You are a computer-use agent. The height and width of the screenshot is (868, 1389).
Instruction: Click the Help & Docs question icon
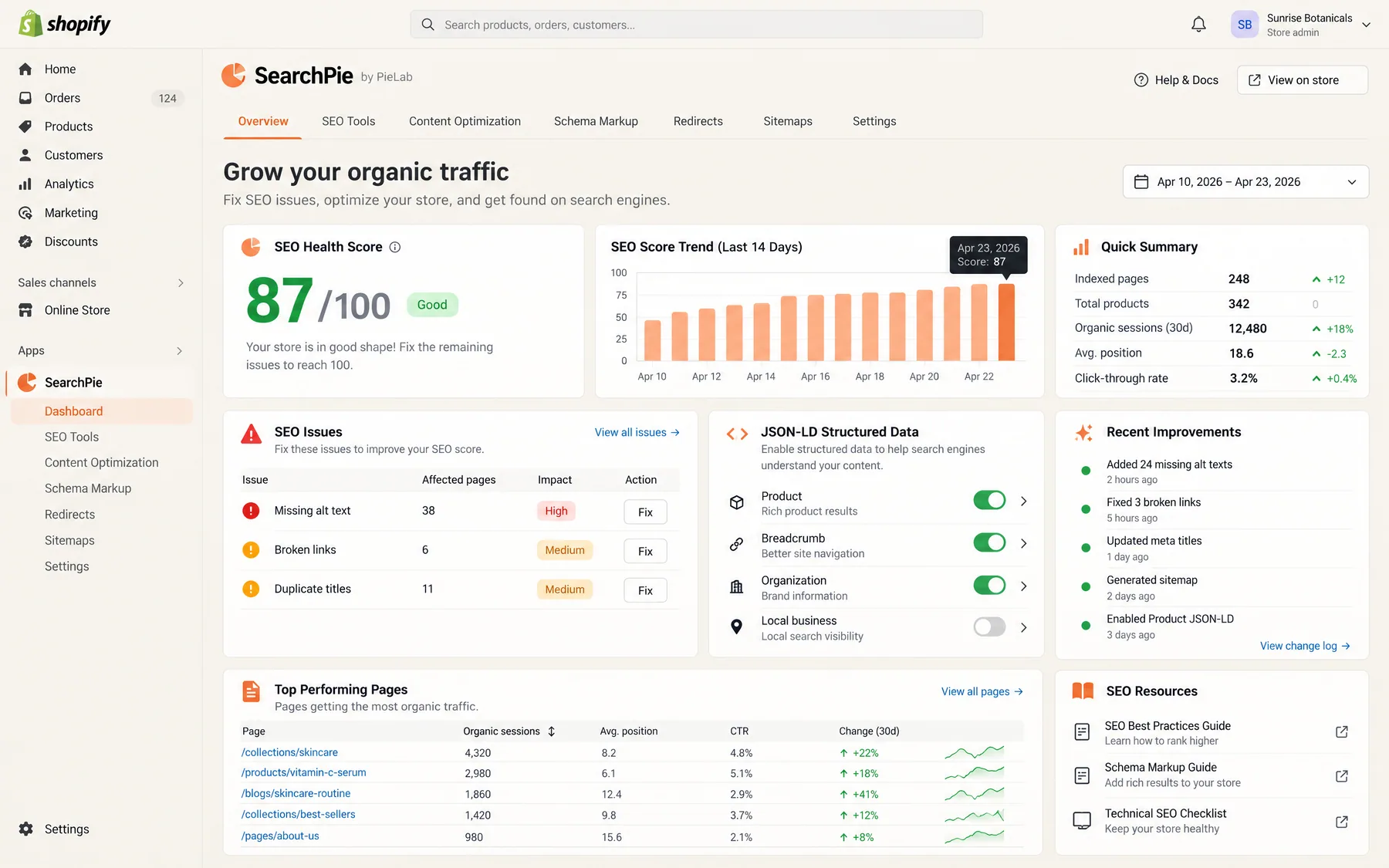(1141, 80)
